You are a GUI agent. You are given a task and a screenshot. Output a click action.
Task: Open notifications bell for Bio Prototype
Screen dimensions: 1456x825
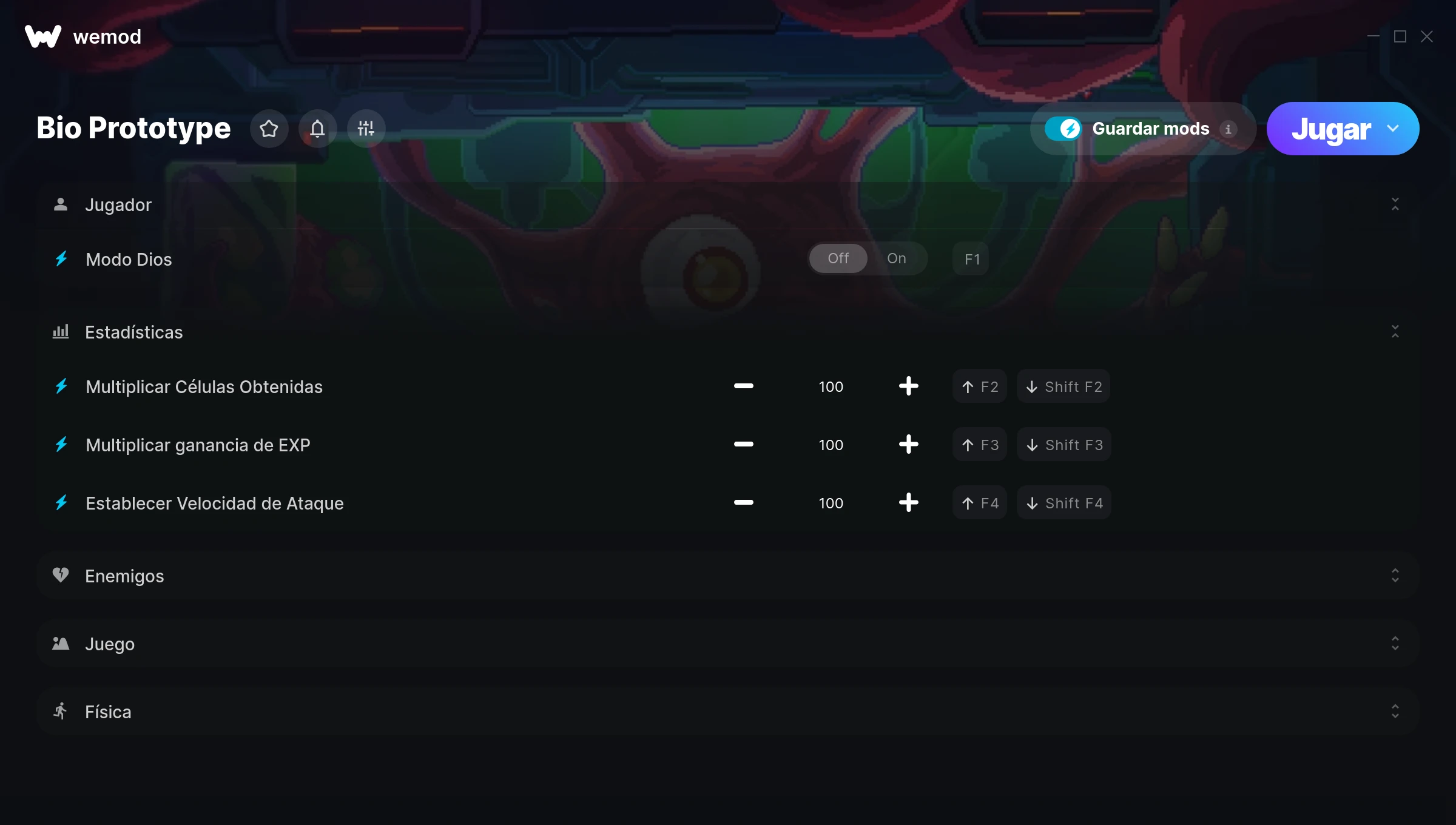coord(317,129)
